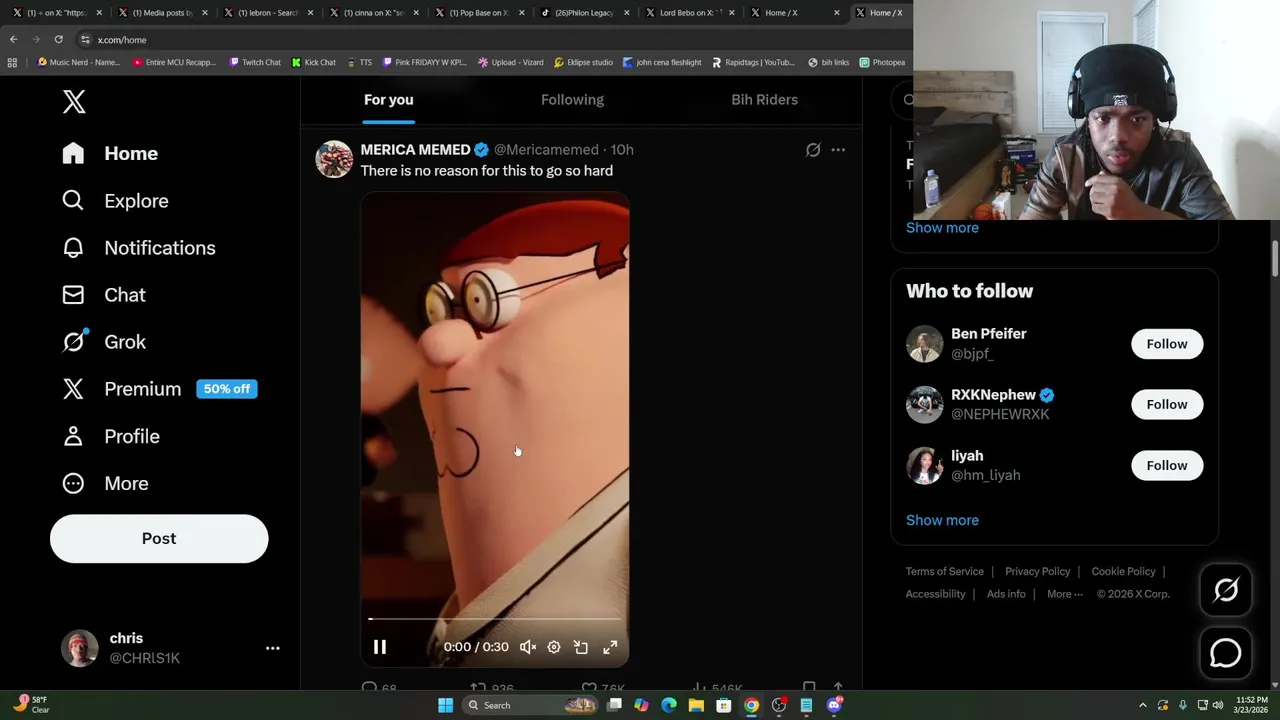Show more under Who to follow
1280x720 pixels.
(942, 520)
